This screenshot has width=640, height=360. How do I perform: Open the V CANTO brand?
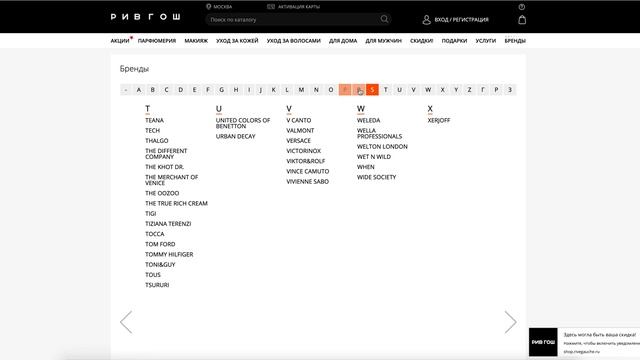299,120
